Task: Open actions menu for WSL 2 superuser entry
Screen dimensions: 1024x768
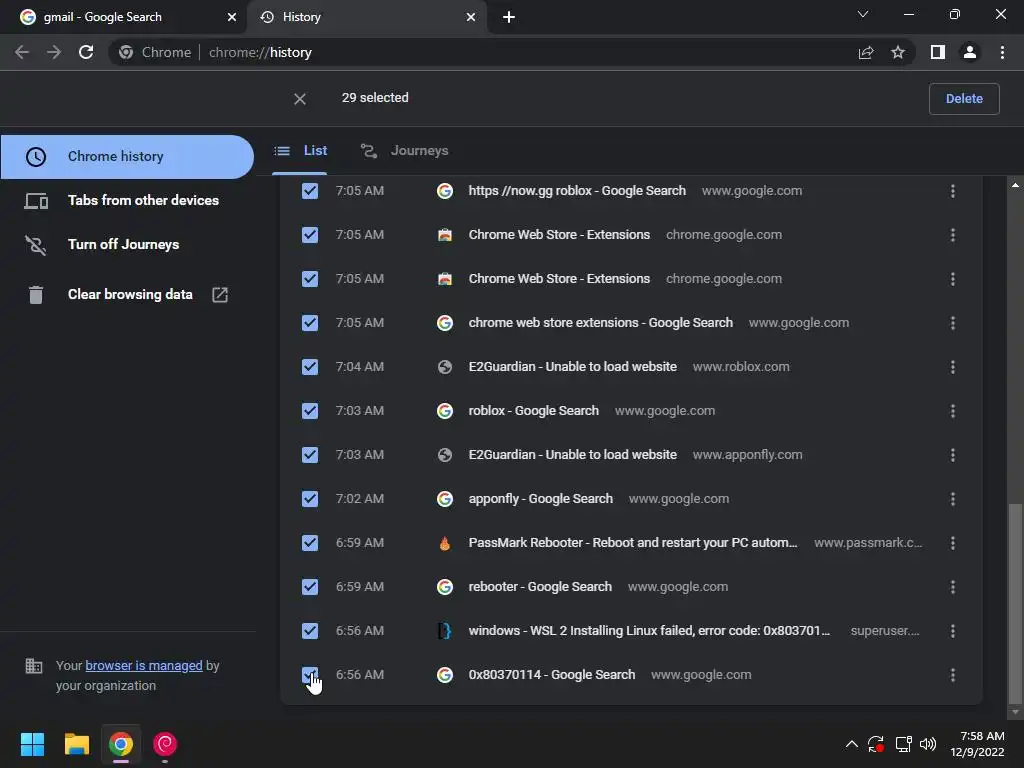Action: pyautogui.click(x=953, y=631)
